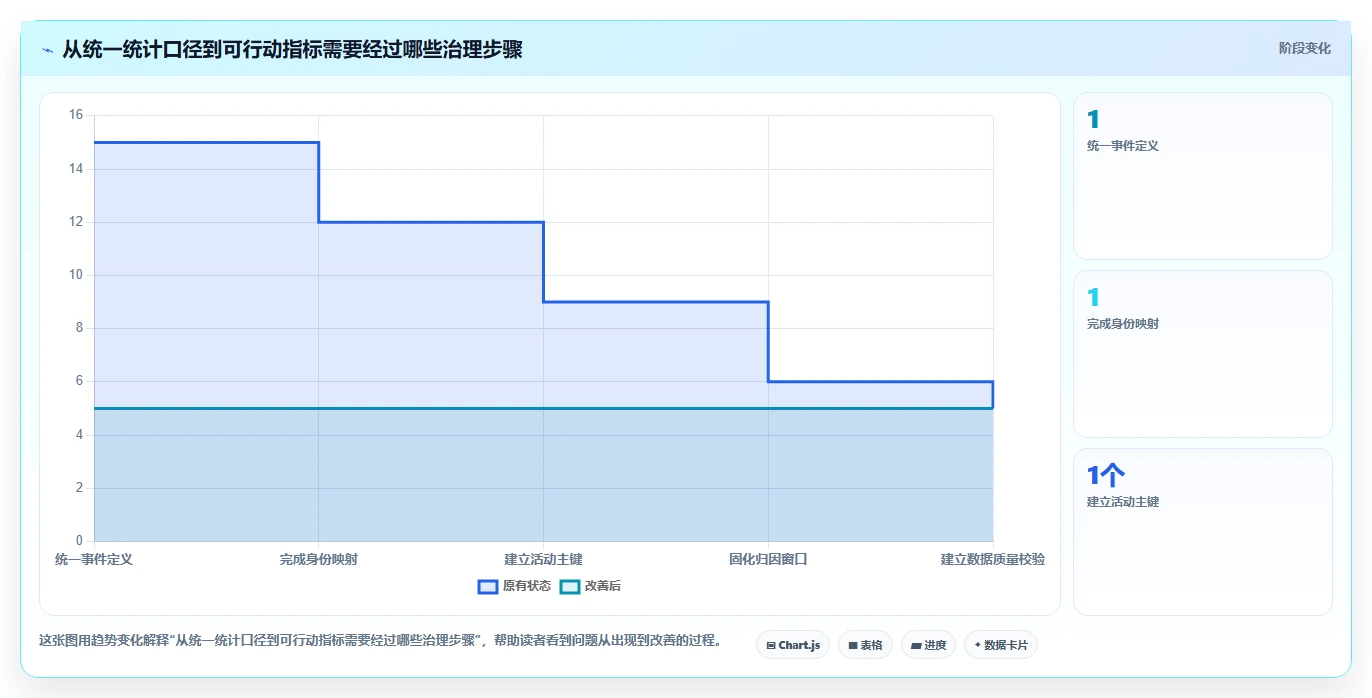Click x-axis label 完成身份映射
The height and width of the screenshot is (698, 1372).
tap(319, 559)
